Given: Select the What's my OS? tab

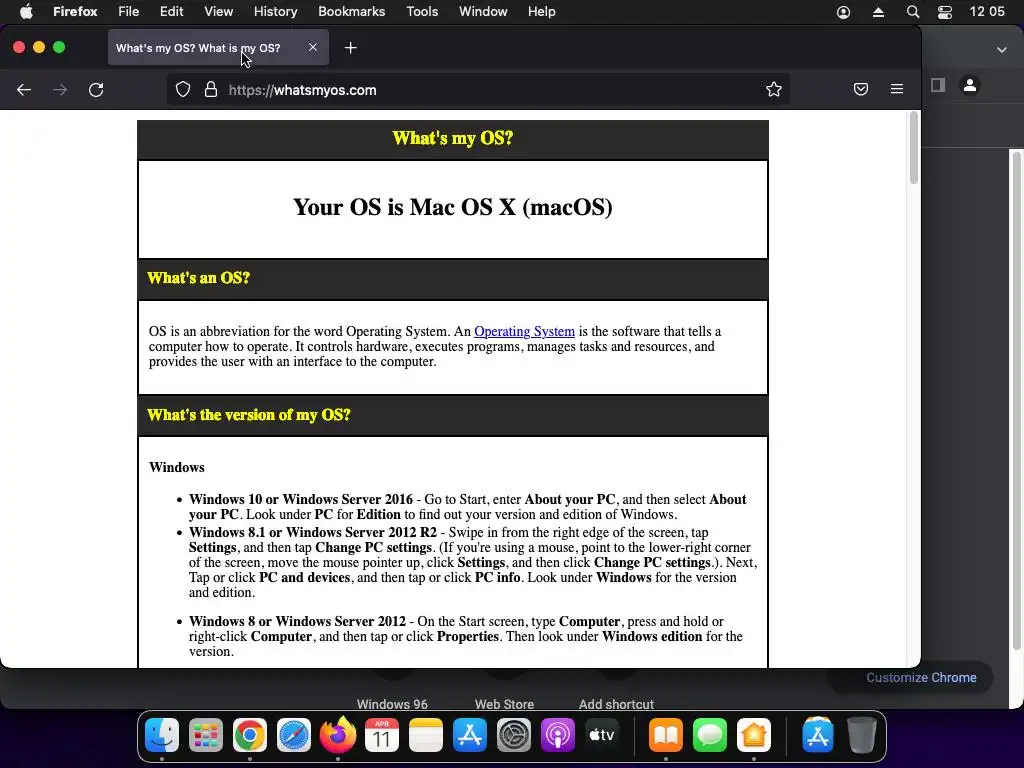Looking at the screenshot, I should 218,48.
